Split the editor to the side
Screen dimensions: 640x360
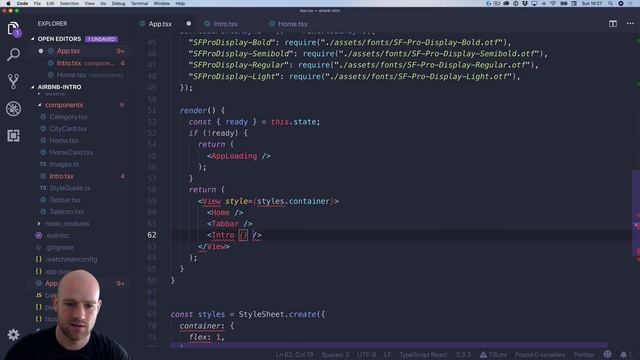613,24
